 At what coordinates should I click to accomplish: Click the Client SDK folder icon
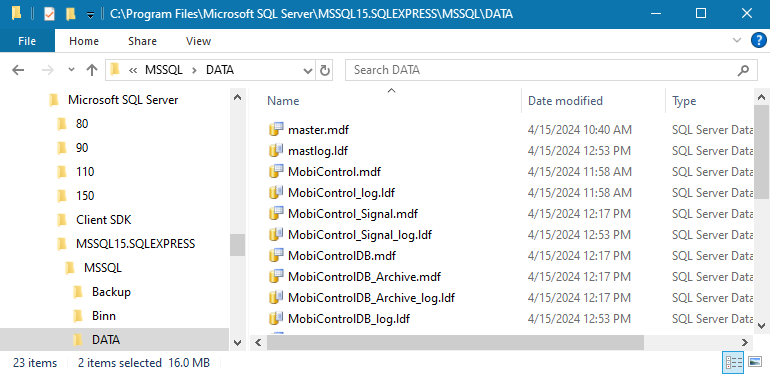click(x=62, y=220)
